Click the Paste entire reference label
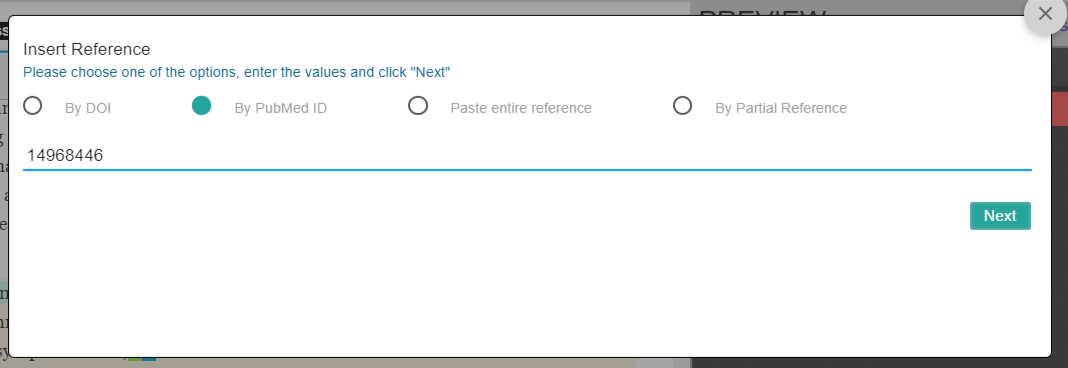Viewport: 1068px width, 368px height. coord(521,108)
